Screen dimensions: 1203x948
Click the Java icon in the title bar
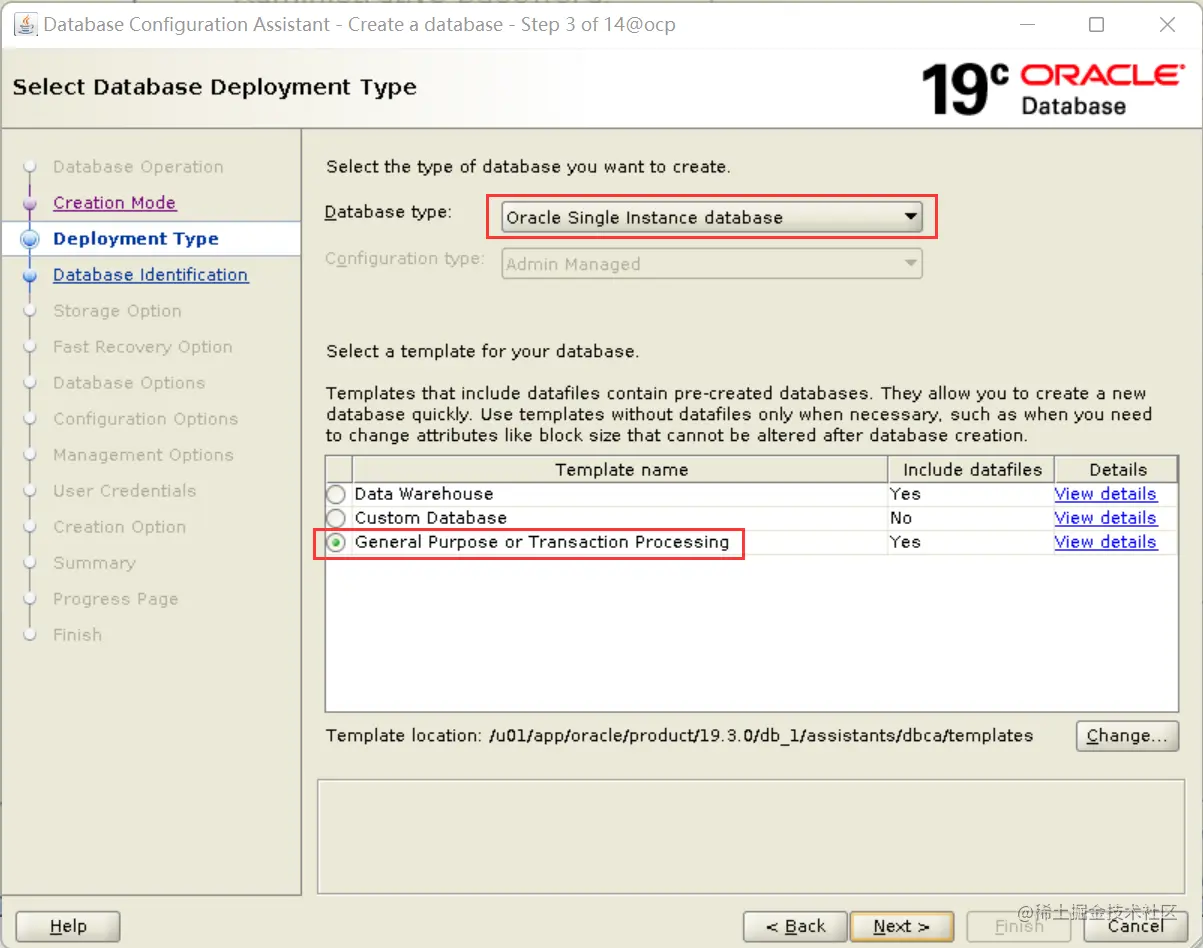pyautogui.click(x=24, y=24)
